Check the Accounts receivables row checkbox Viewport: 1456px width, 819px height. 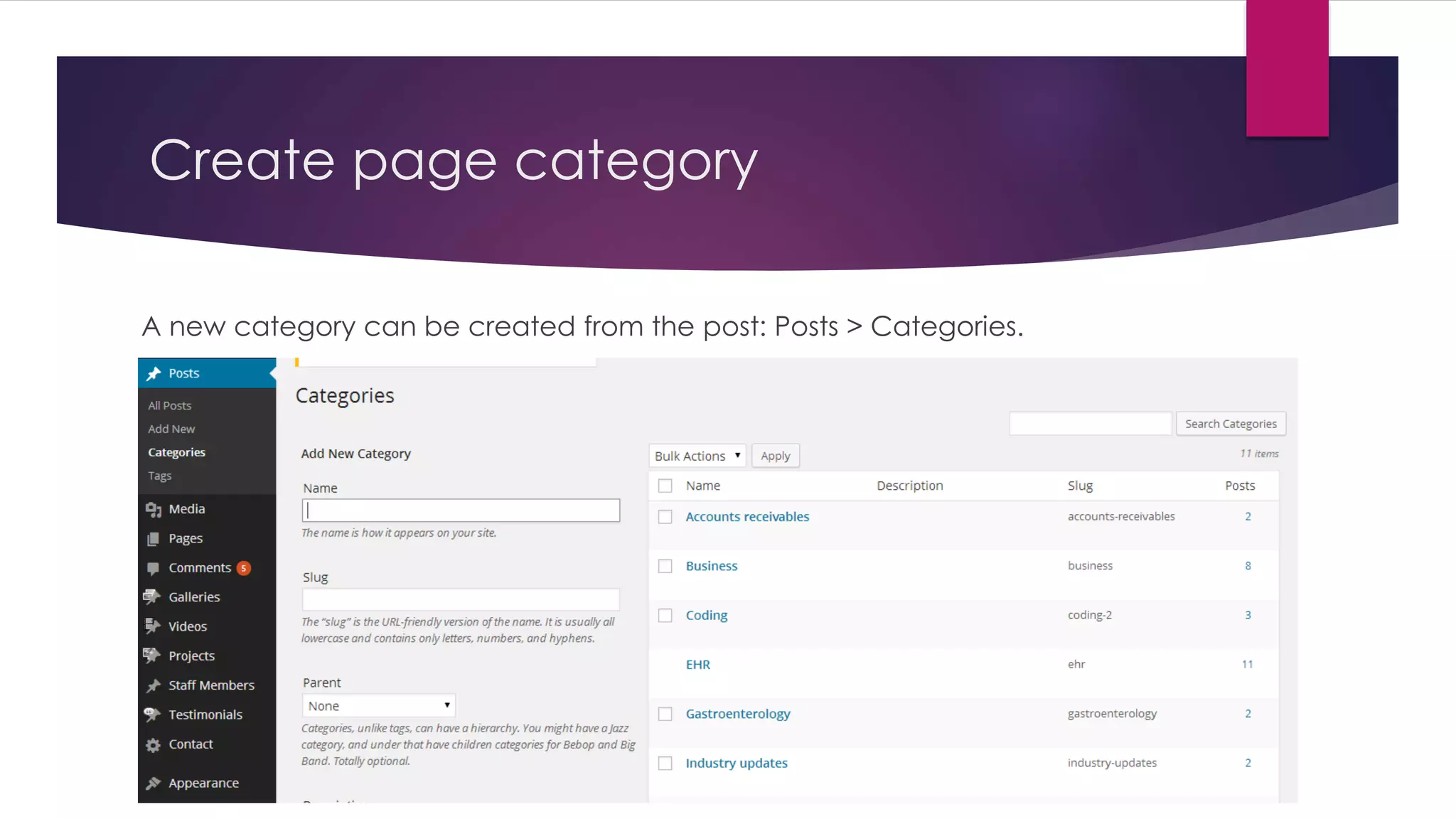665,518
